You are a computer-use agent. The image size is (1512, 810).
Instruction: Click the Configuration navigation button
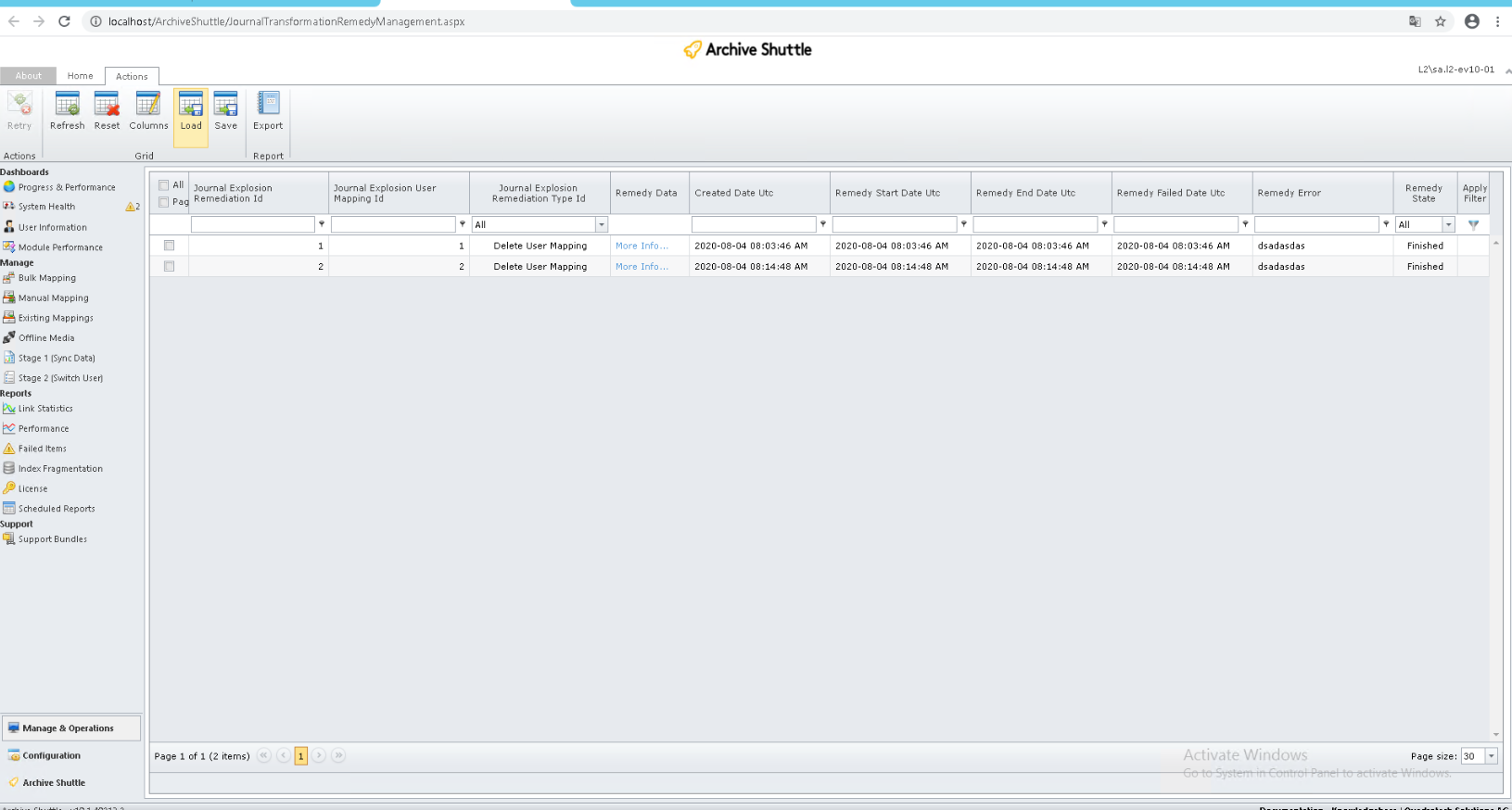coord(51,755)
